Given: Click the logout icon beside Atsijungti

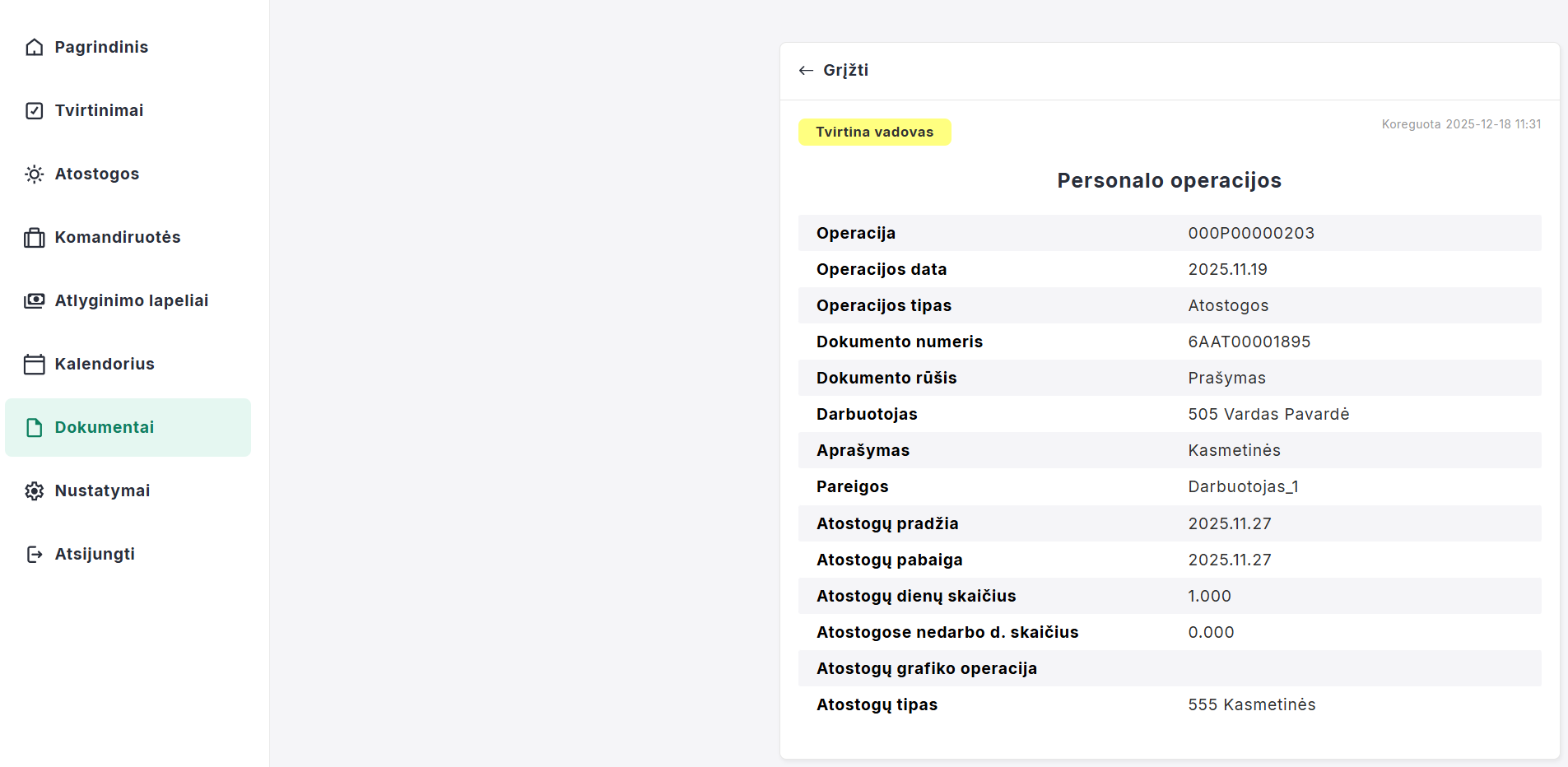Looking at the screenshot, I should coord(34,554).
